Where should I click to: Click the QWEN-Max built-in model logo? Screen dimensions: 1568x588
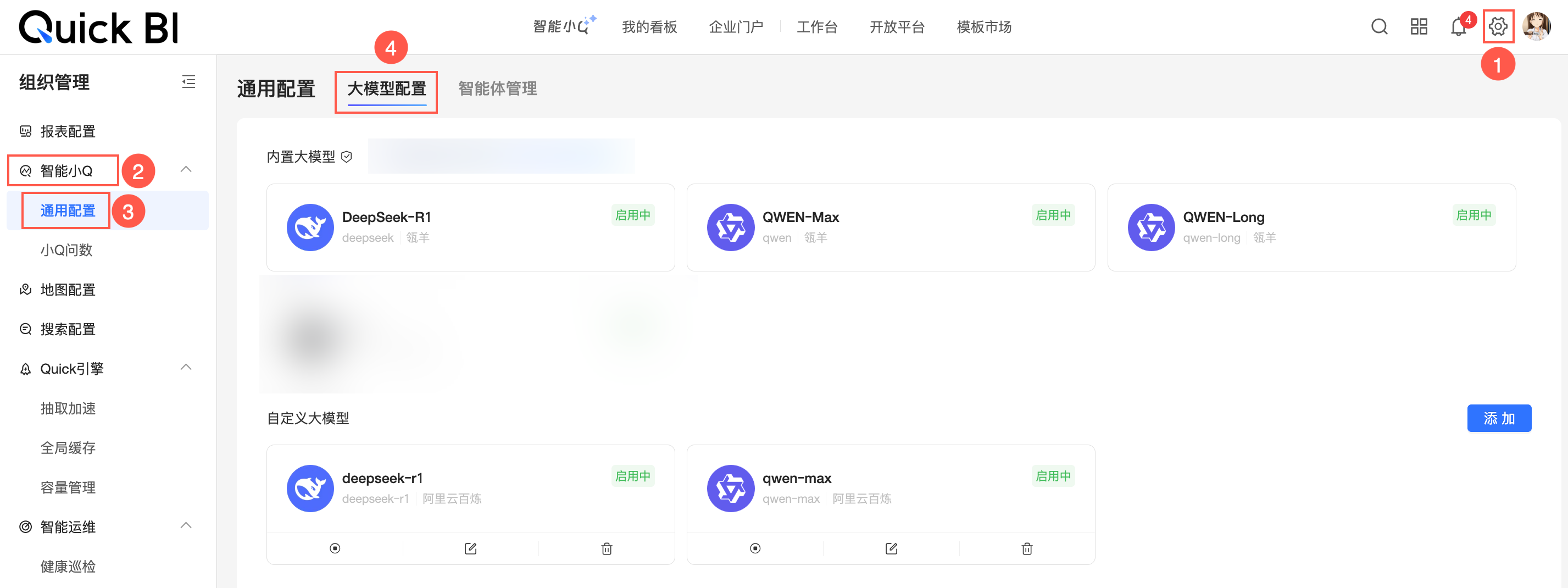coord(731,228)
